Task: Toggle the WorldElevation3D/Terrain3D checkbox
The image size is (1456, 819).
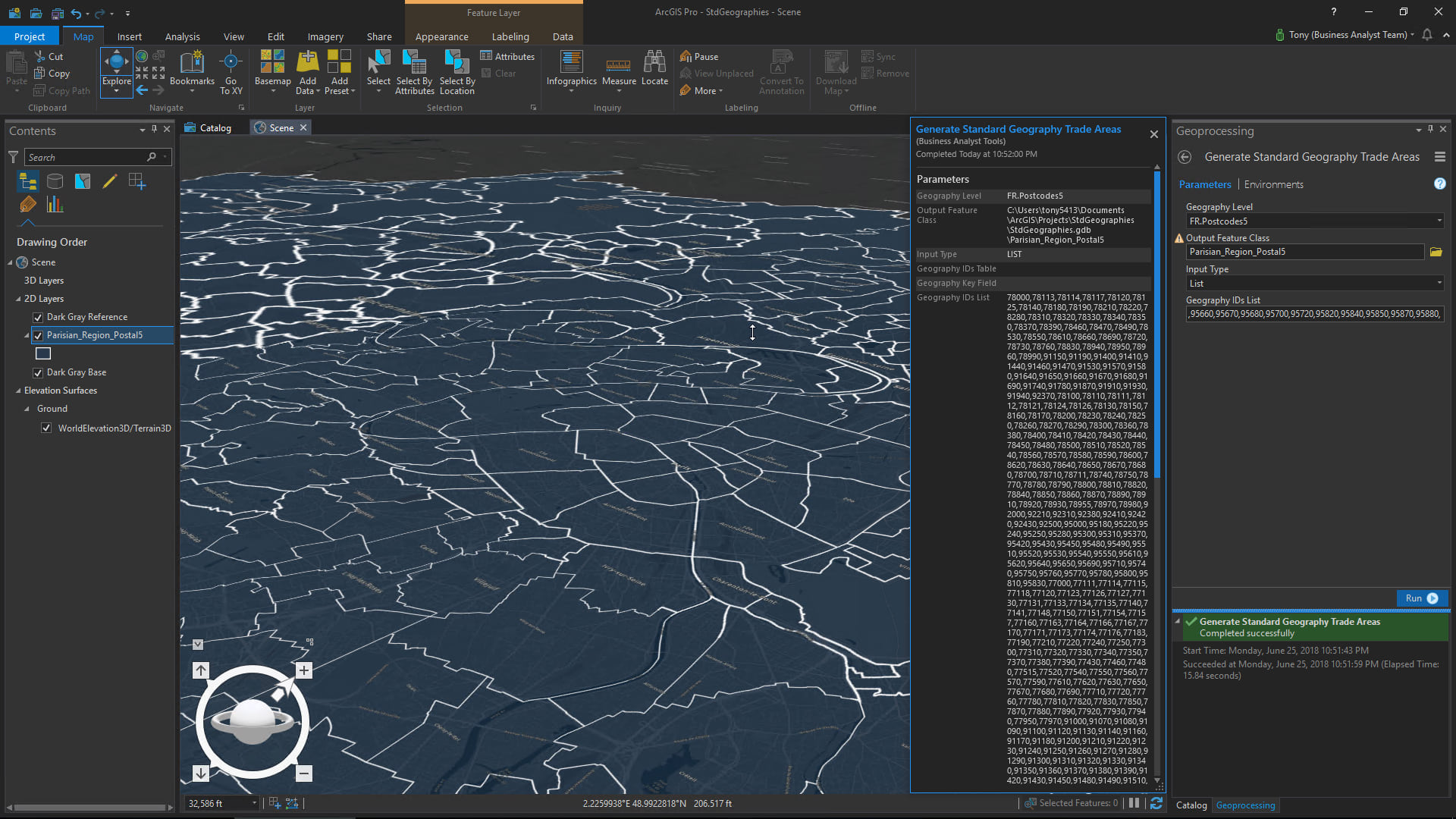Action: 46,428
